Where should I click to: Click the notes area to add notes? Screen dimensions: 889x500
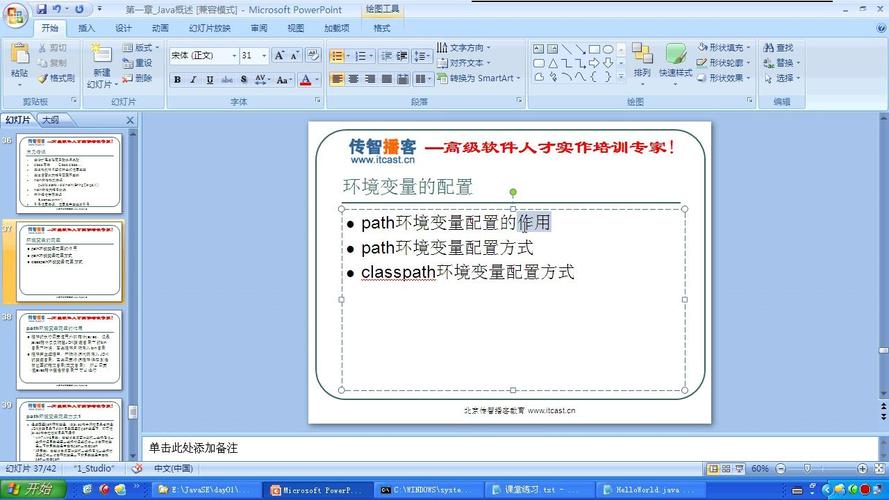[510, 448]
